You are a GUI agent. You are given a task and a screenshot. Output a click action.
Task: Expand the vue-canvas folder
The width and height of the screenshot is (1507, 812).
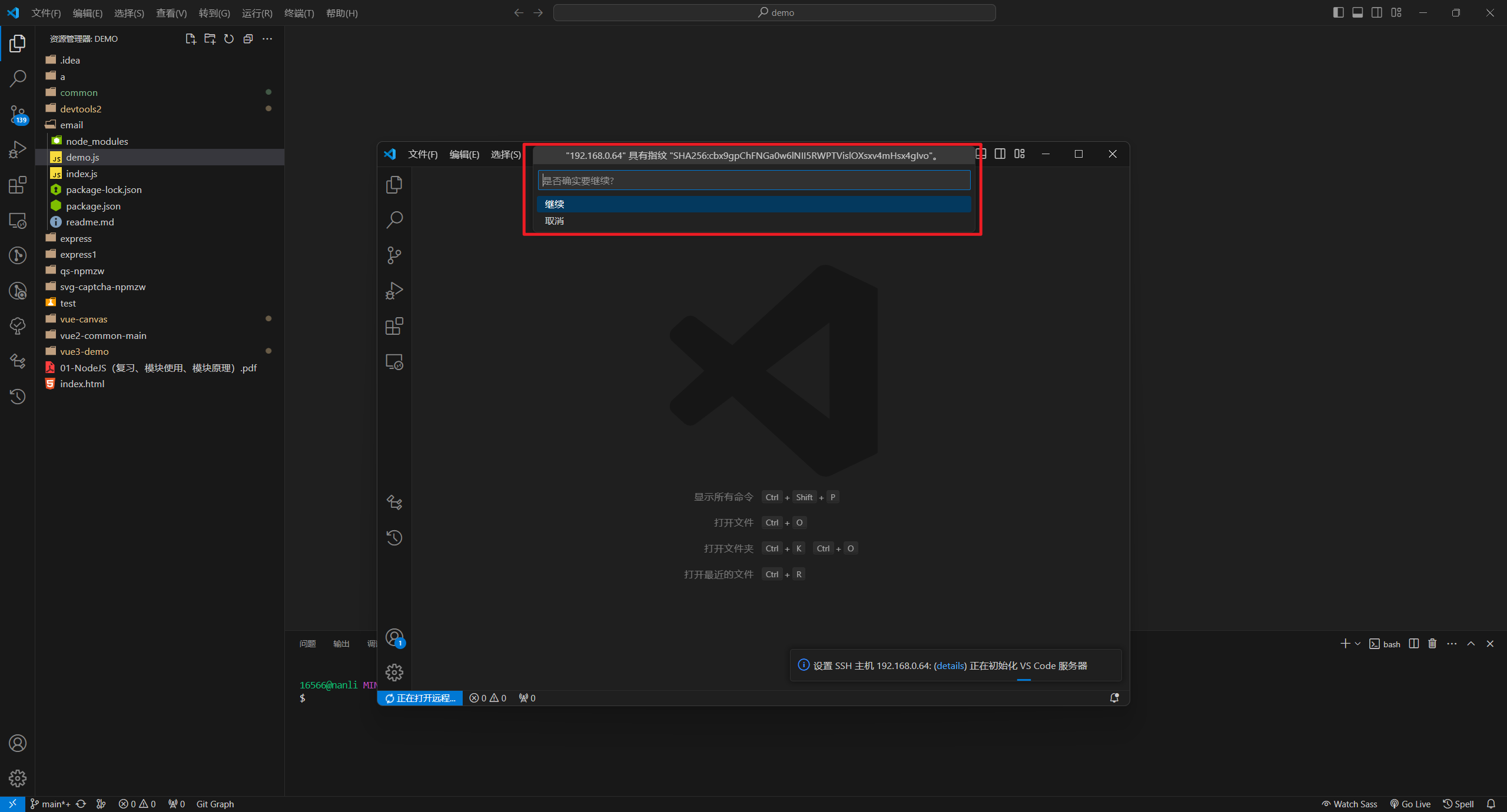tap(160, 319)
